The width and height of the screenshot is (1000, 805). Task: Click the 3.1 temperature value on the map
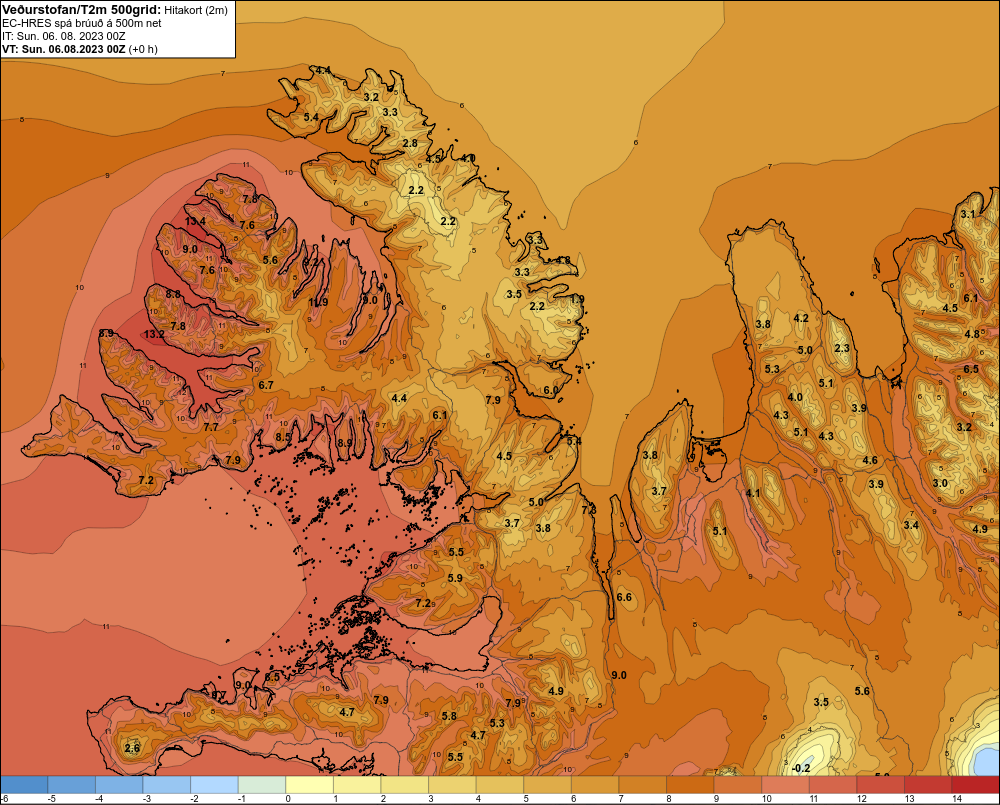tap(968, 214)
